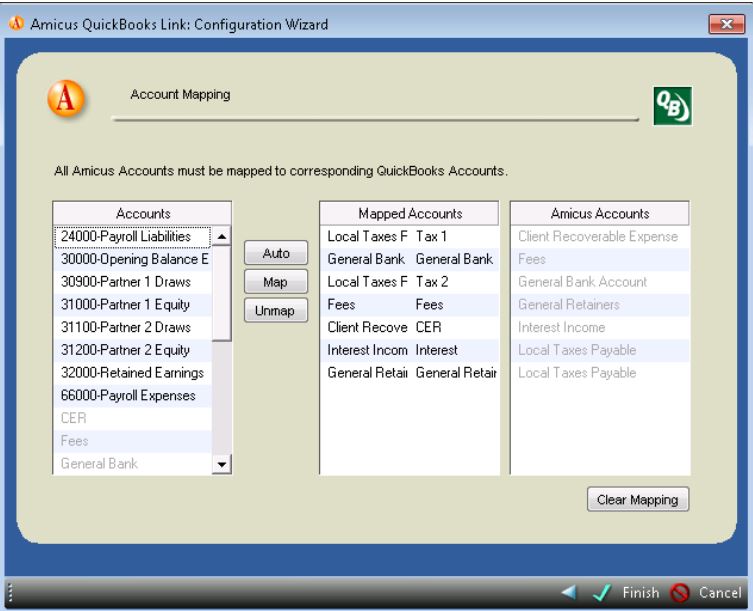The height and width of the screenshot is (611, 753).
Task: Select the General Retain mapped row
Action: tap(409, 373)
